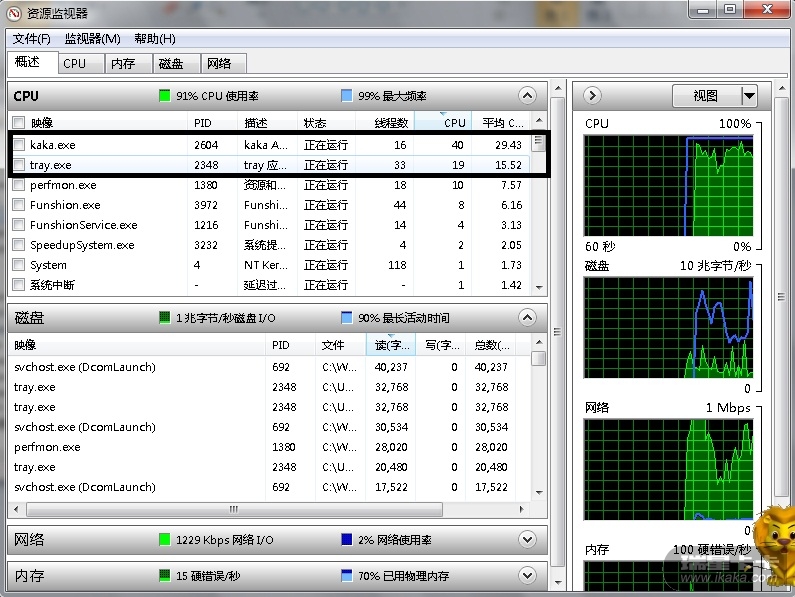Open the 帮助(H) menu
The height and width of the screenshot is (597, 795).
point(155,39)
